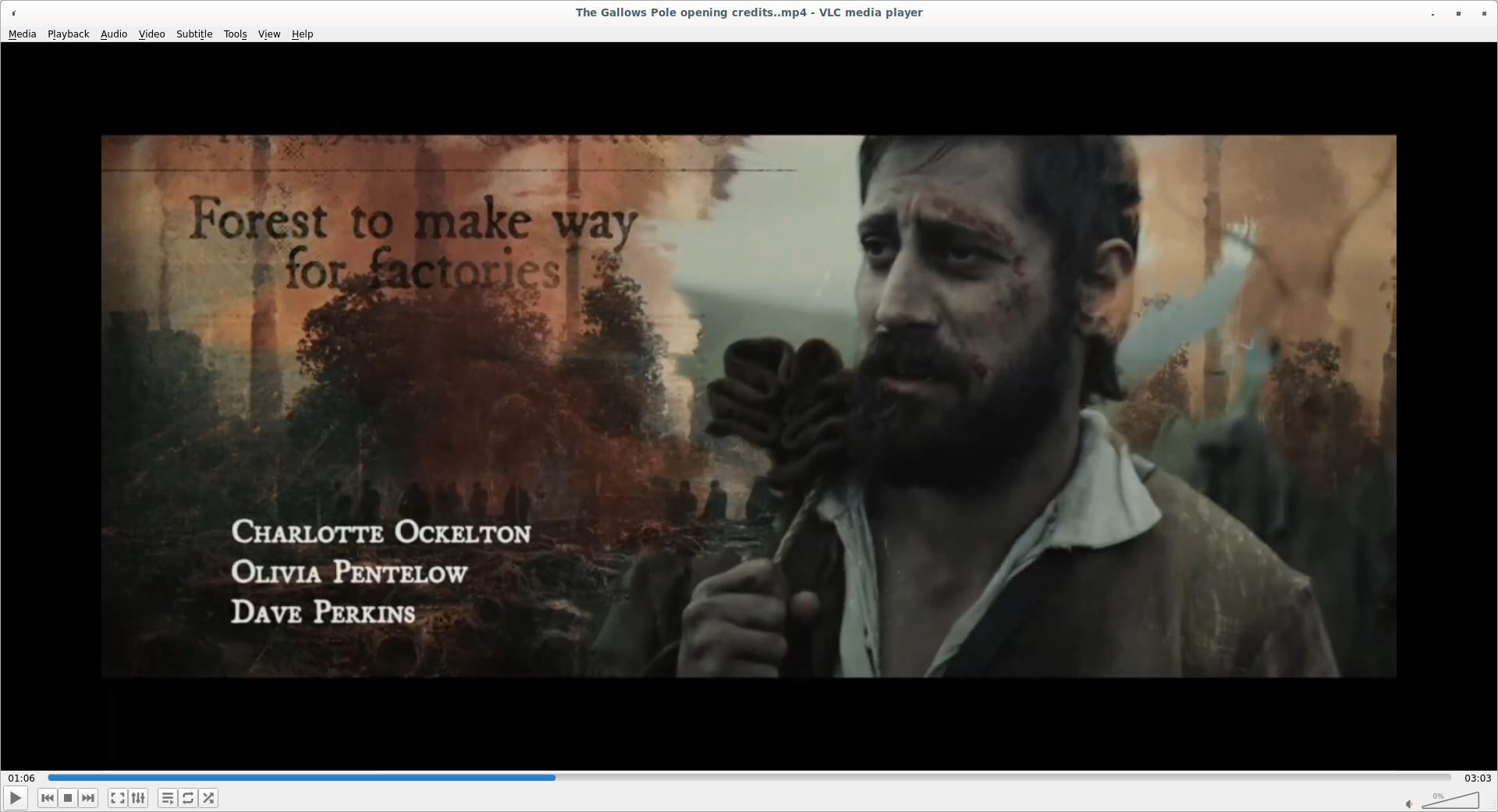Toggle total duration 03:03 label
This screenshot has width=1498, height=812.
[x=1478, y=778]
